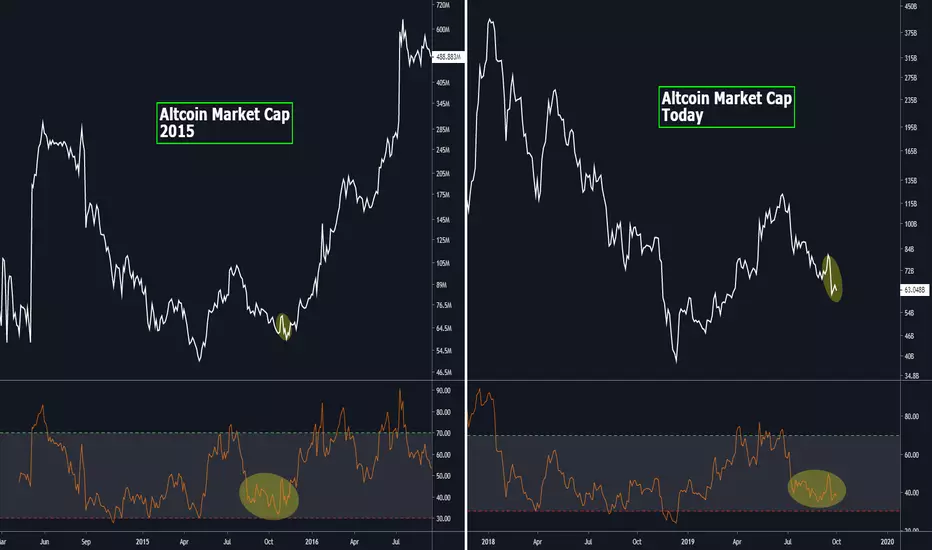The height and width of the screenshot is (550, 932).
Task: Click the RSI highlight ellipse near Oct 2019
Action: click(x=817, y=489)
